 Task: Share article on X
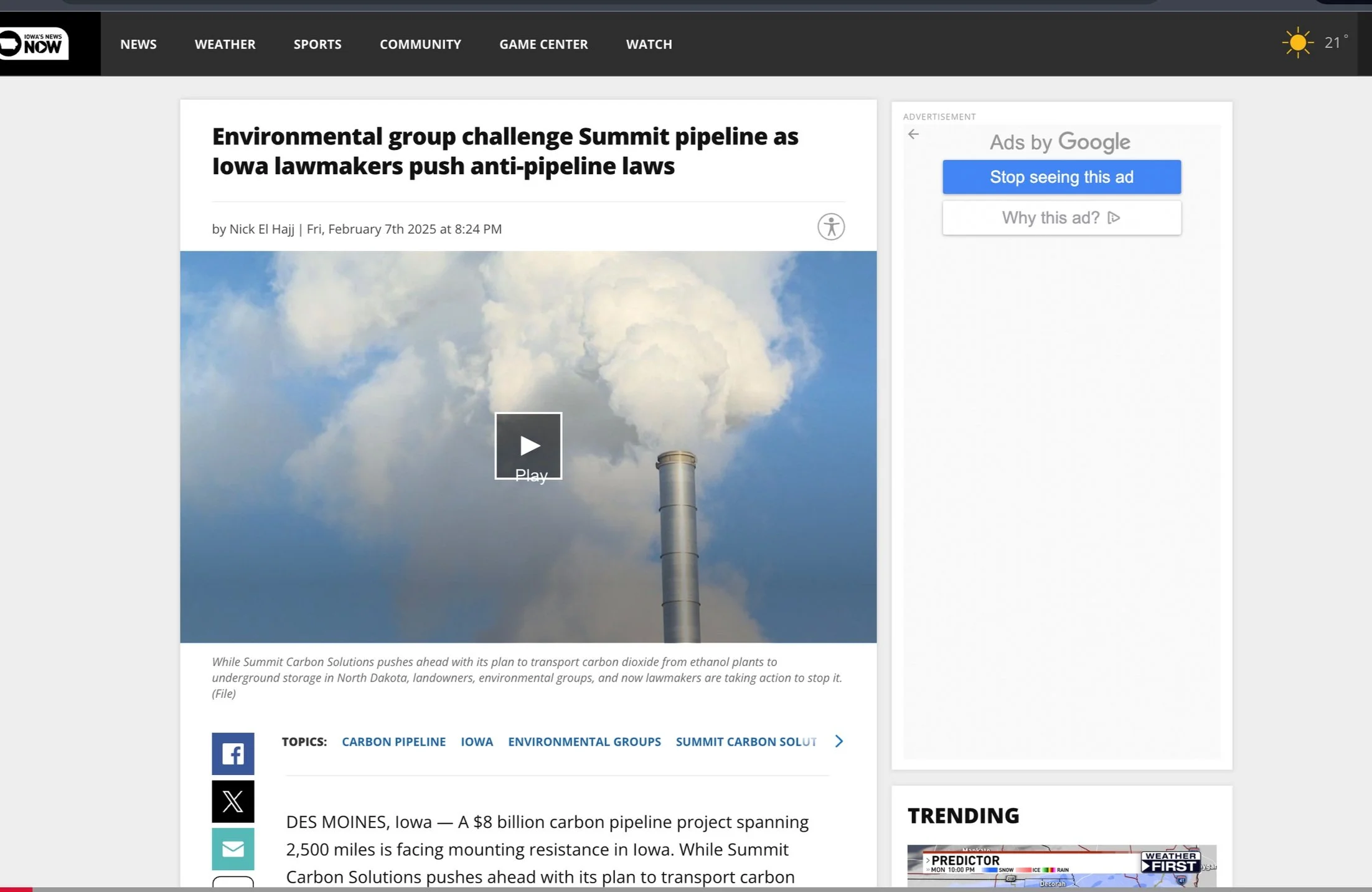[x=233, y=802]
